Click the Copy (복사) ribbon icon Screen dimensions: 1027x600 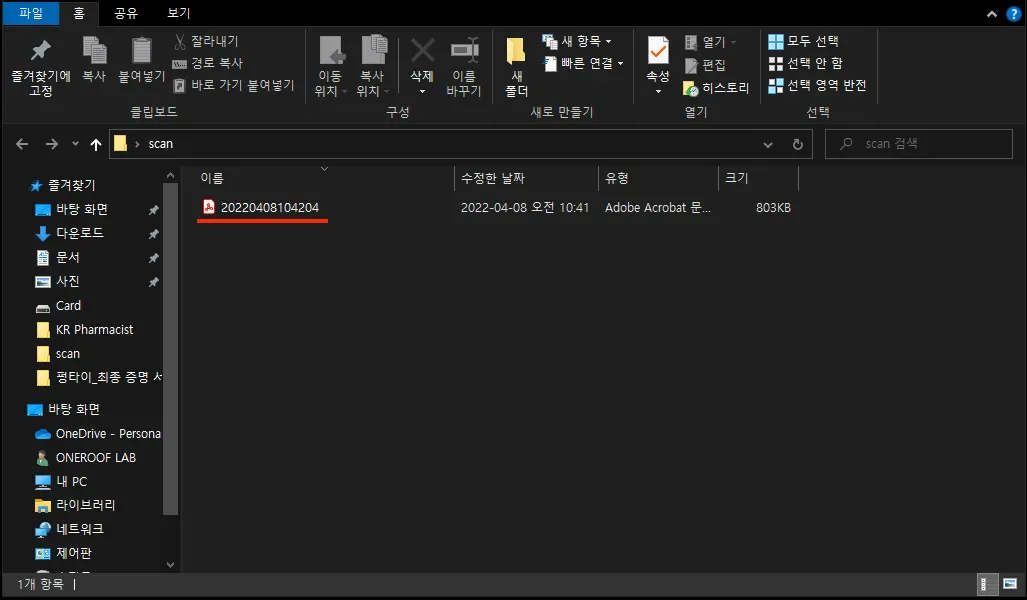tap(94, 50)
